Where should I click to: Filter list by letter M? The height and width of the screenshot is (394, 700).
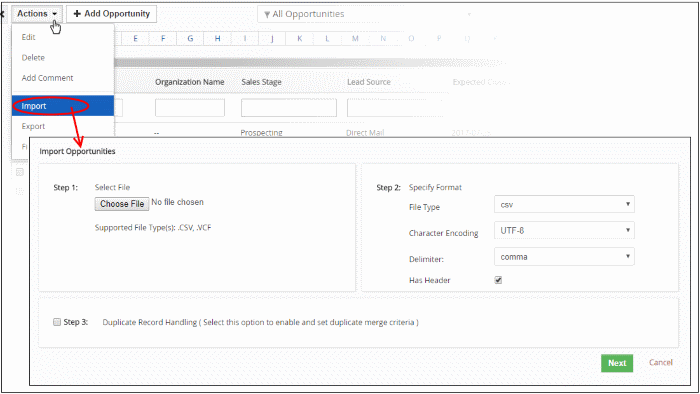coord(355,38)
